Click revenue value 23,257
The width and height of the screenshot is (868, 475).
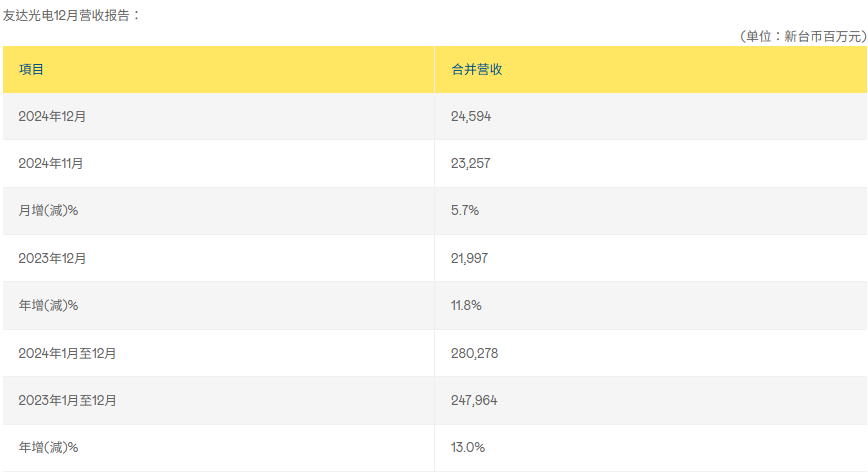pyautogui.click(x=471, y=163)
